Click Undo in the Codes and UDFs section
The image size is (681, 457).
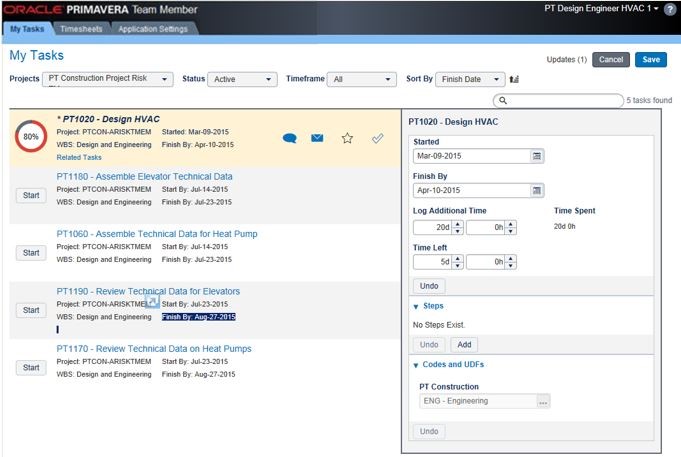[429, 431]
